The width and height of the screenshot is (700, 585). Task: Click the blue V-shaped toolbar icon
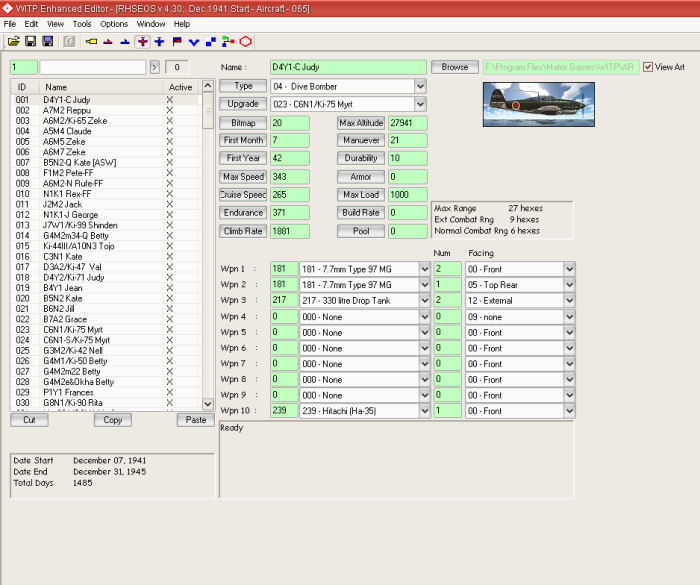194,41
